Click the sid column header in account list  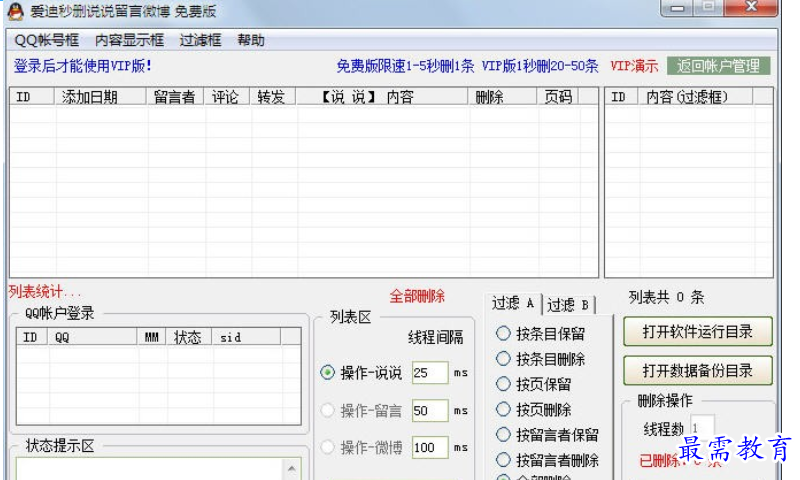click(246, 337)
